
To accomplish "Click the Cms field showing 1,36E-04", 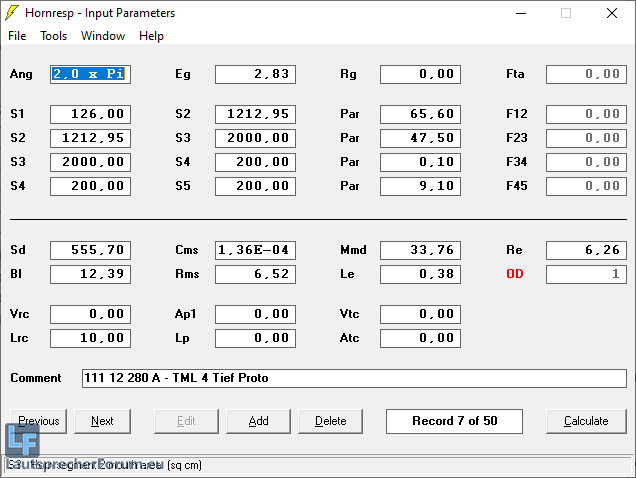I will [255, 250].
